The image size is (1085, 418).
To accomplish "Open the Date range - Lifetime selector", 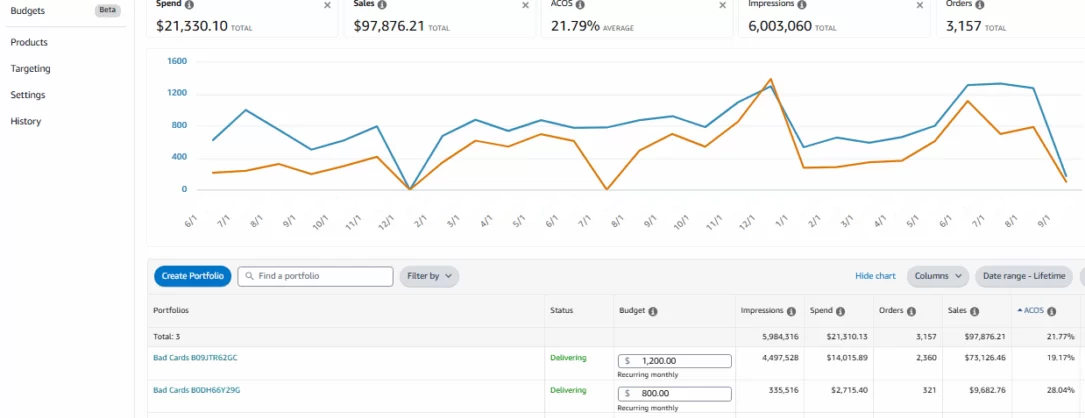I will point(1023,276).
